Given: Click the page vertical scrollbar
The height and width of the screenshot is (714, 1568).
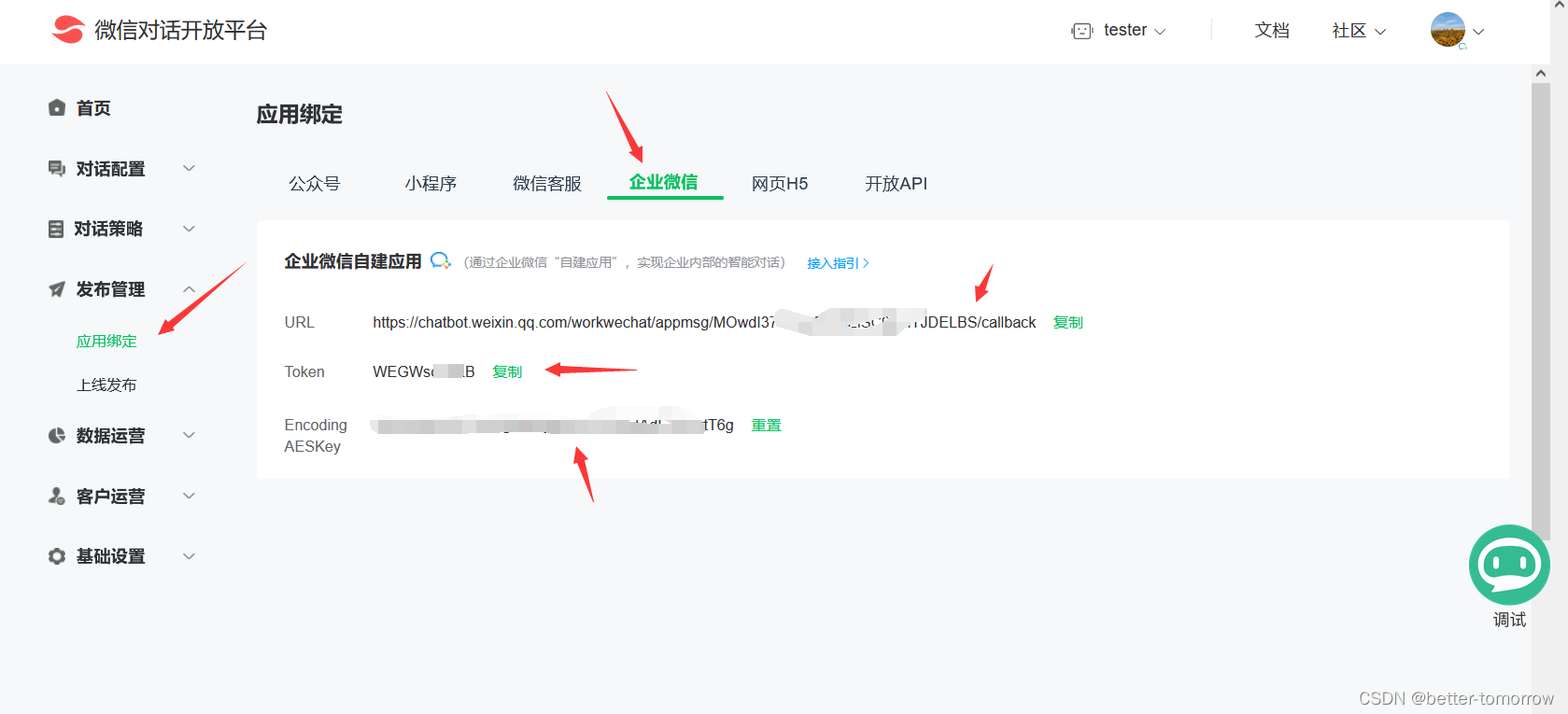Looking at the screenshot, I should 1540,312.
